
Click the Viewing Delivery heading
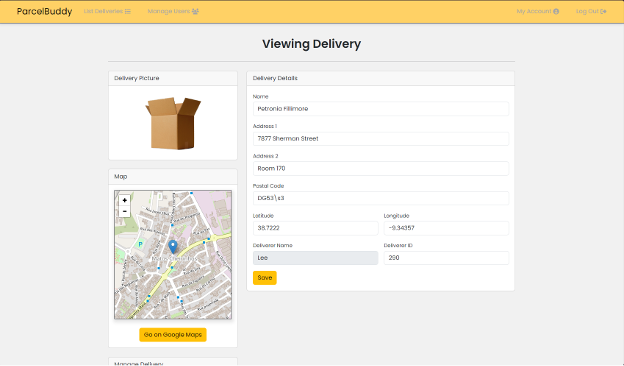pyautogui.click(x=312, y=44)
